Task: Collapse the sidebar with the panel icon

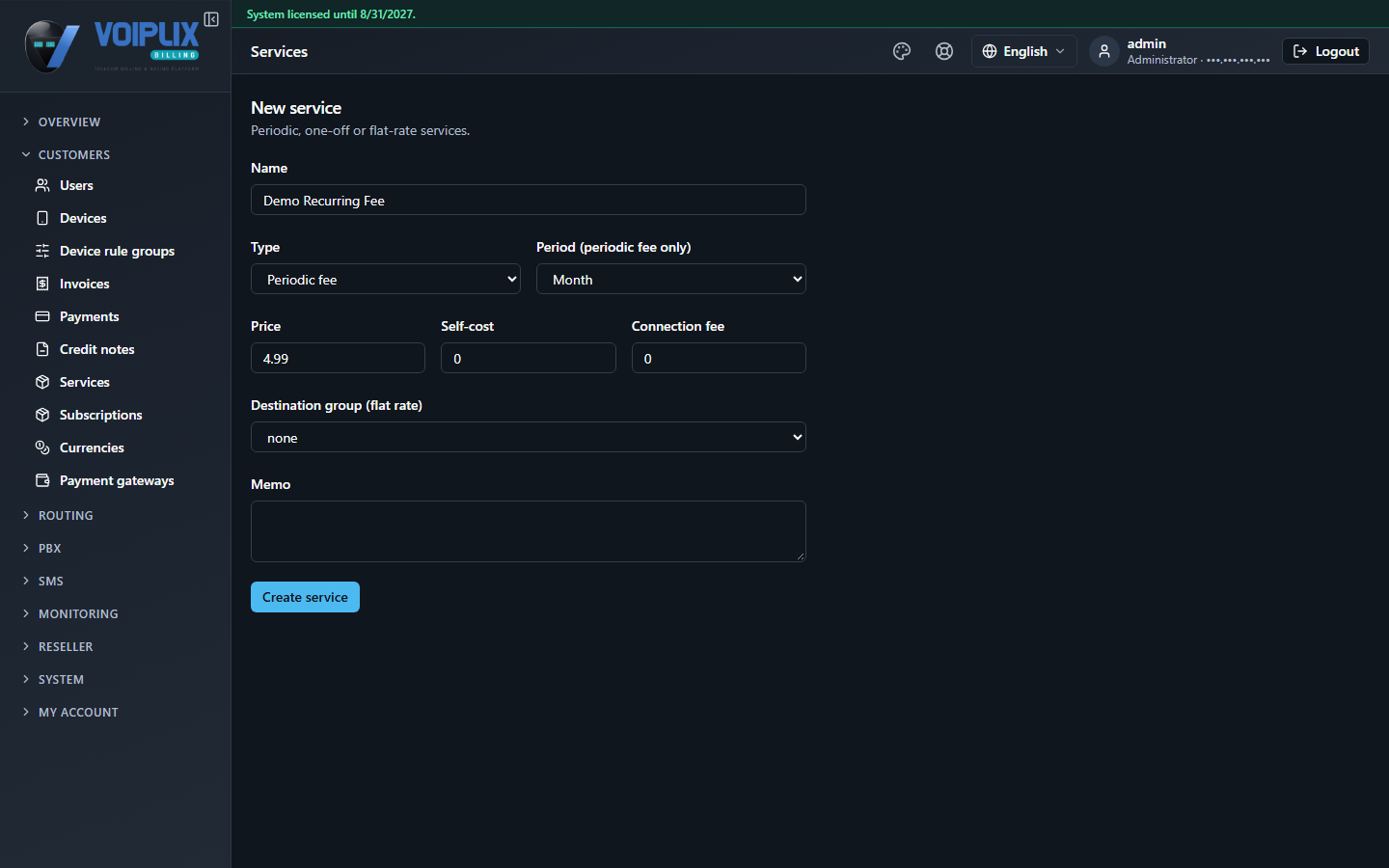Action: pos(211,19)
